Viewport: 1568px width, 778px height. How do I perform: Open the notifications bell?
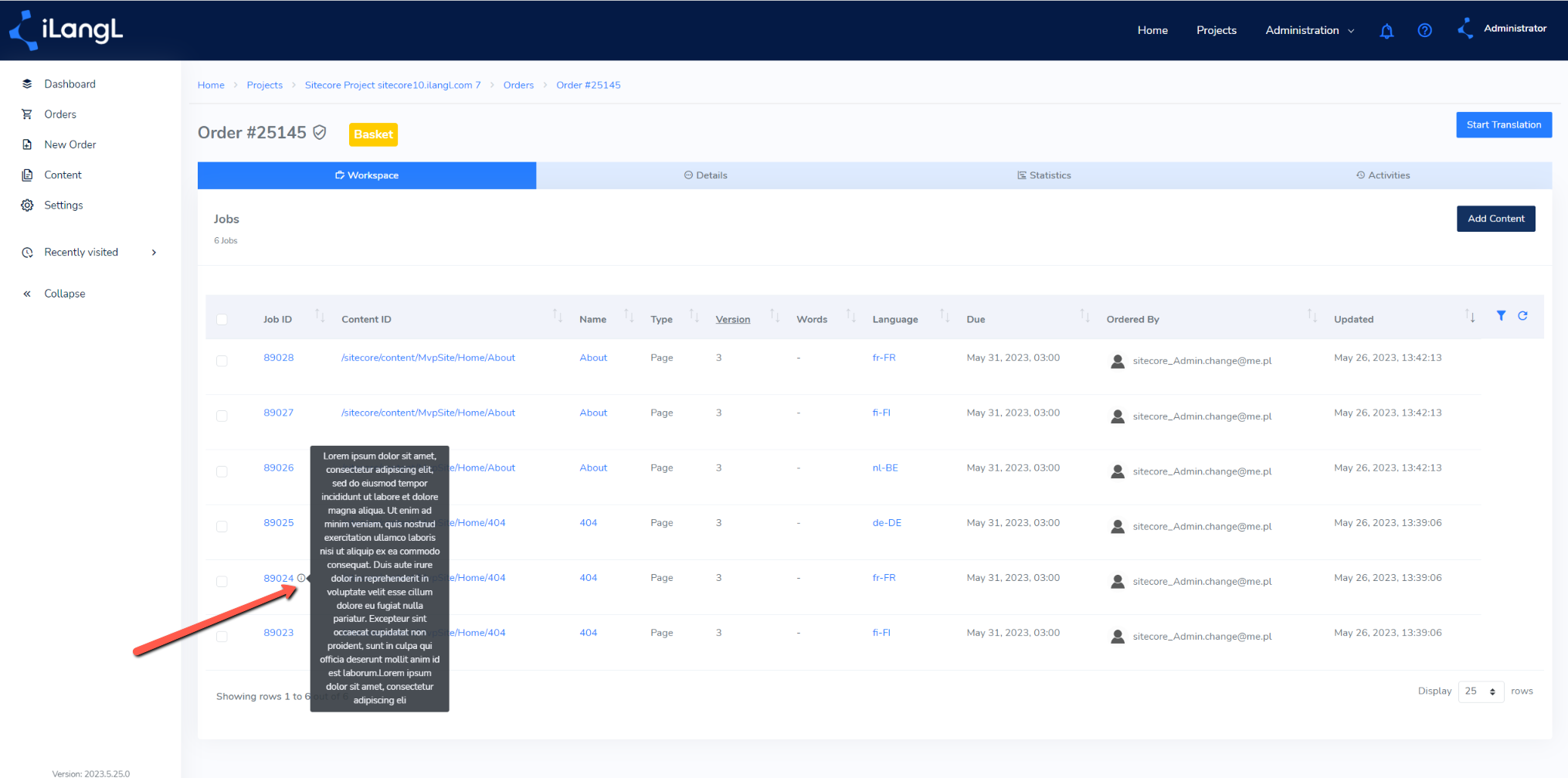[x=1386, y=30]
